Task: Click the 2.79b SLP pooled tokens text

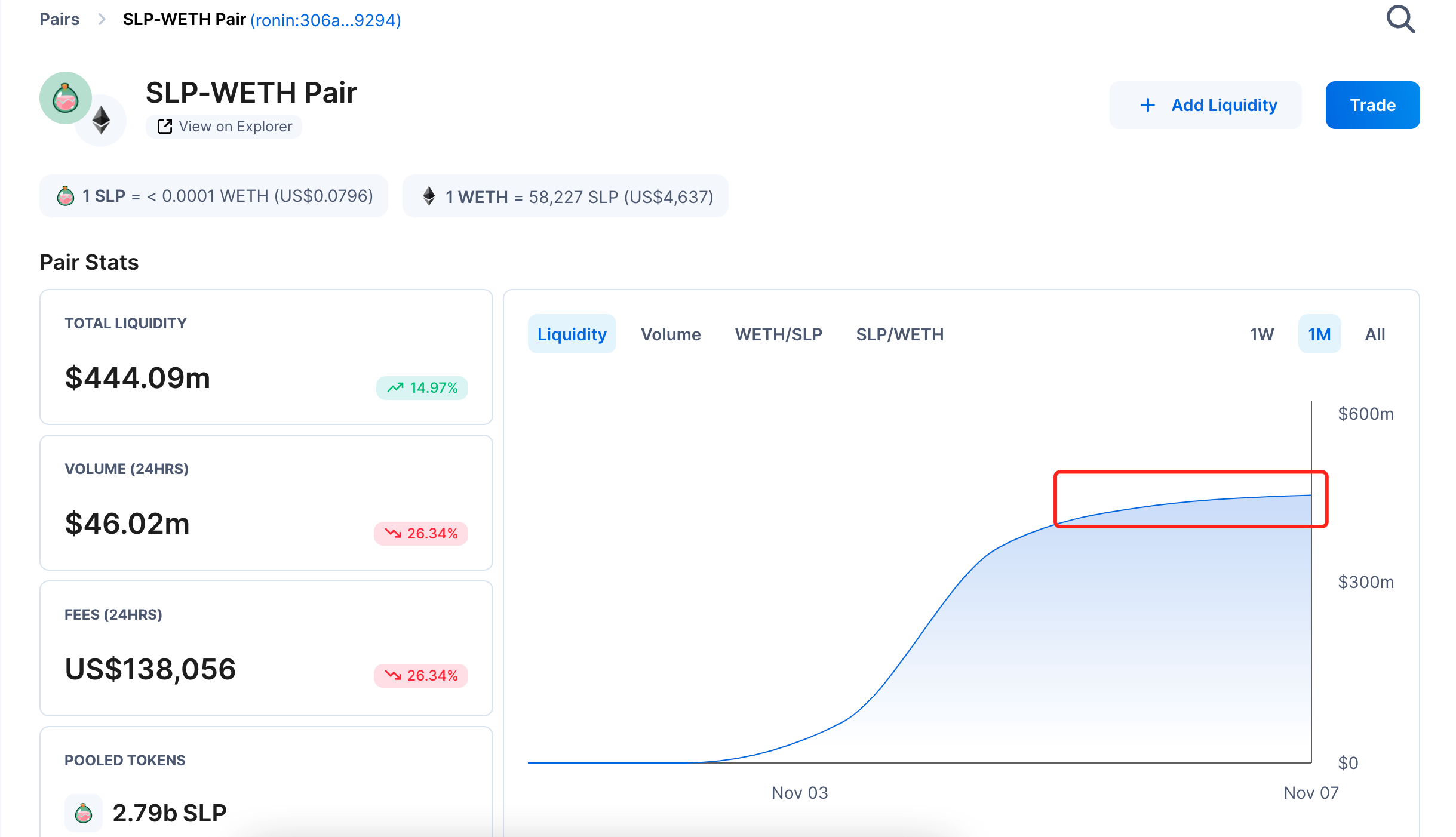Action: point(170,813)
